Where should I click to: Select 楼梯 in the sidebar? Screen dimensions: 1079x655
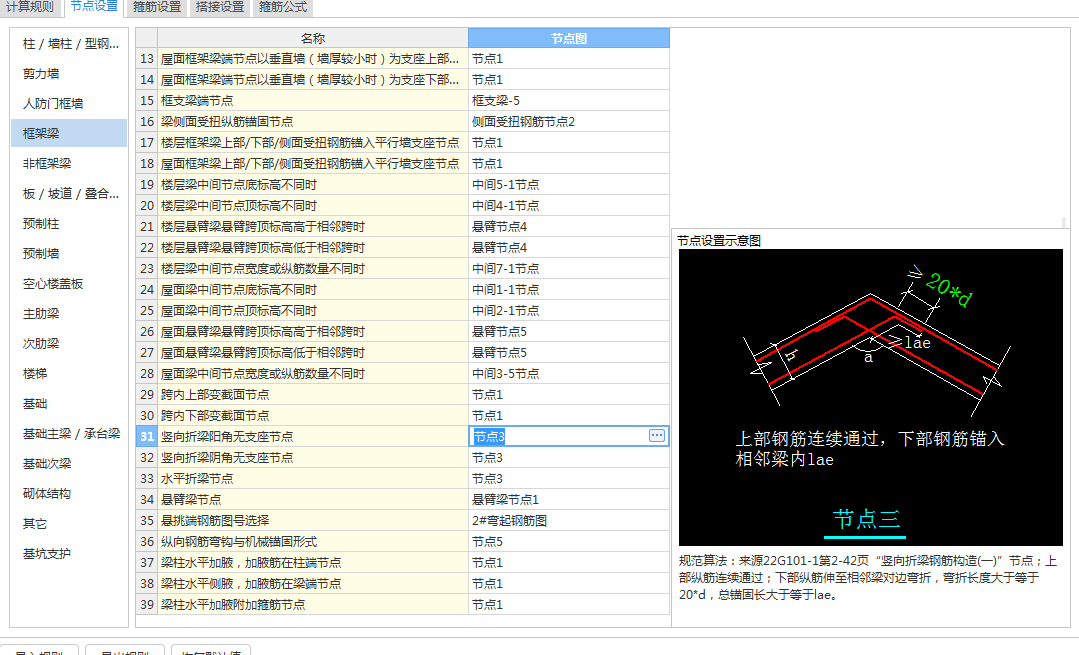coord(69,374)
